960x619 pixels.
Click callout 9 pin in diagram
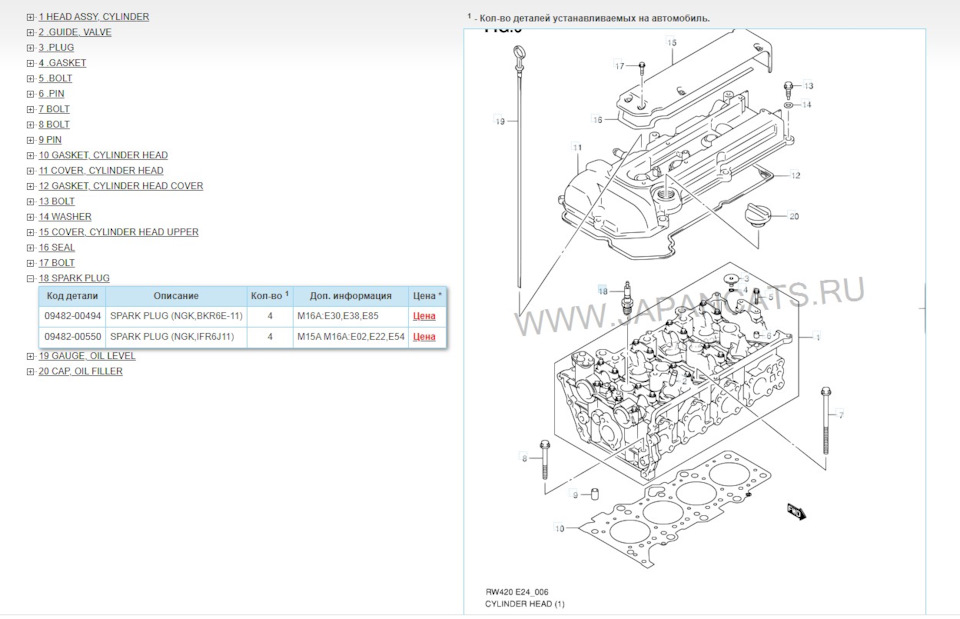pyautogui.click(x=574, y=495)
